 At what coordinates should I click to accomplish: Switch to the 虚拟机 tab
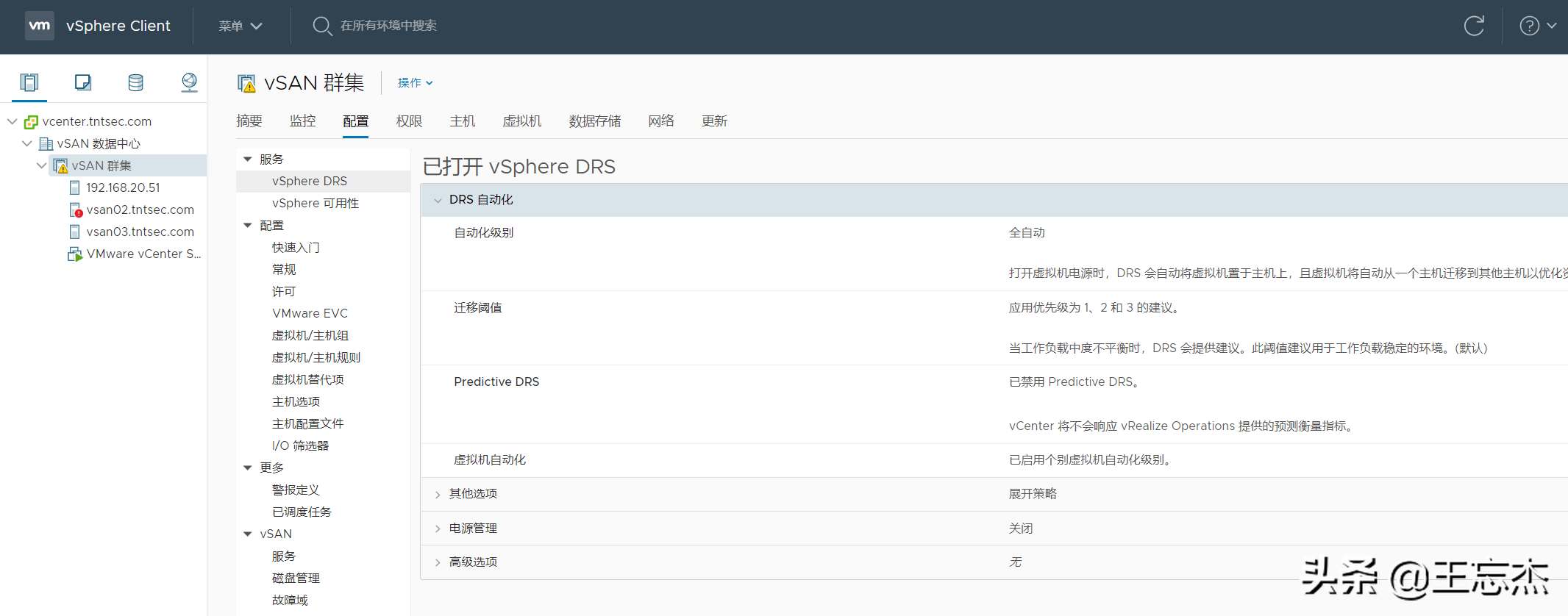coord(522,121)
